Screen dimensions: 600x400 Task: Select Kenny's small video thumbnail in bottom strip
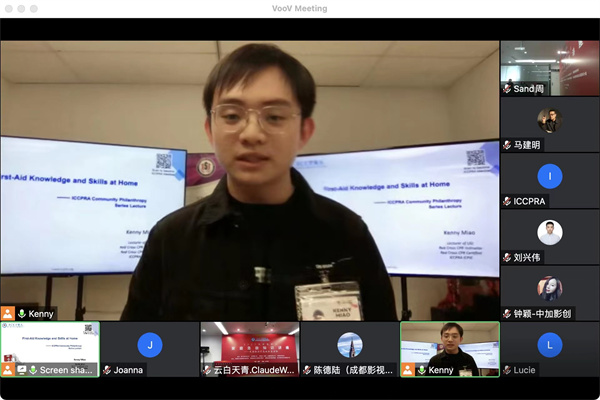coord(450,349)
